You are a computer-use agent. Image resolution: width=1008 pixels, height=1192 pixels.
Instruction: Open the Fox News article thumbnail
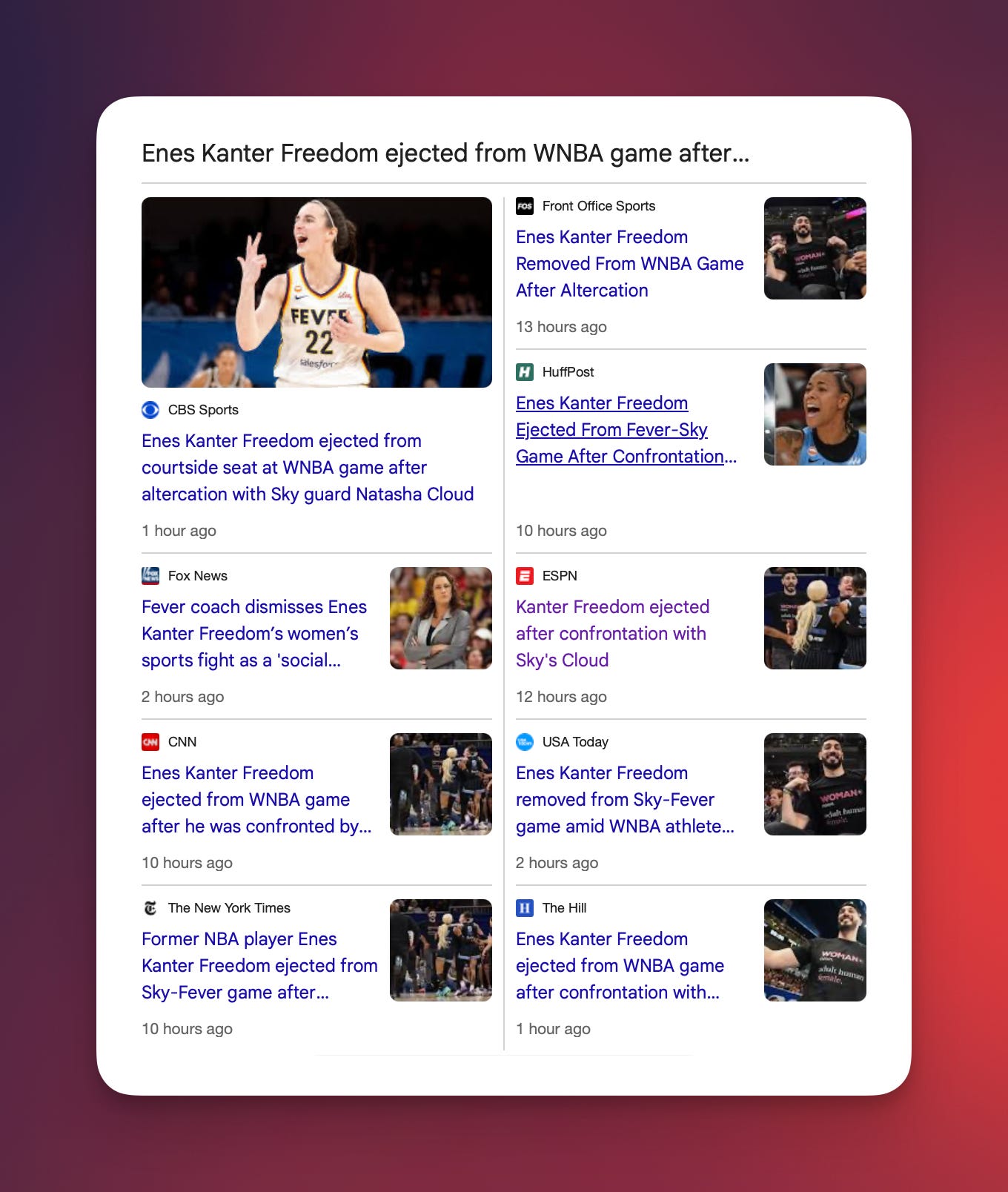(441, 618)
